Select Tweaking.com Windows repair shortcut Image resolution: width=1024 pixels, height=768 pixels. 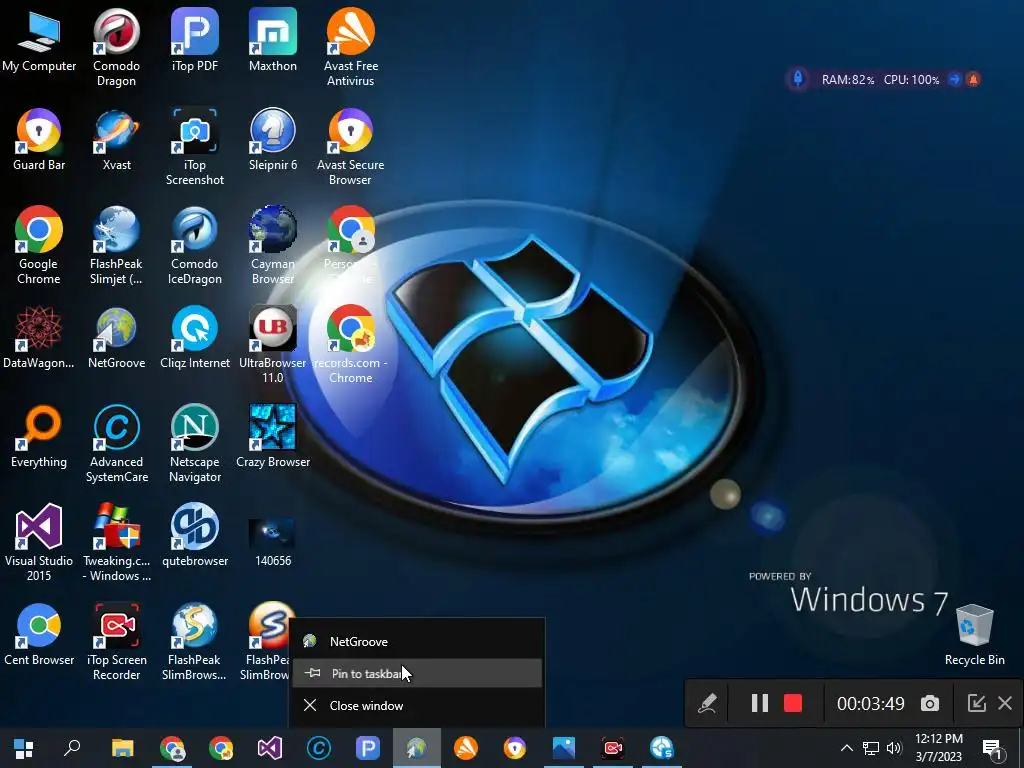(116, 542)
